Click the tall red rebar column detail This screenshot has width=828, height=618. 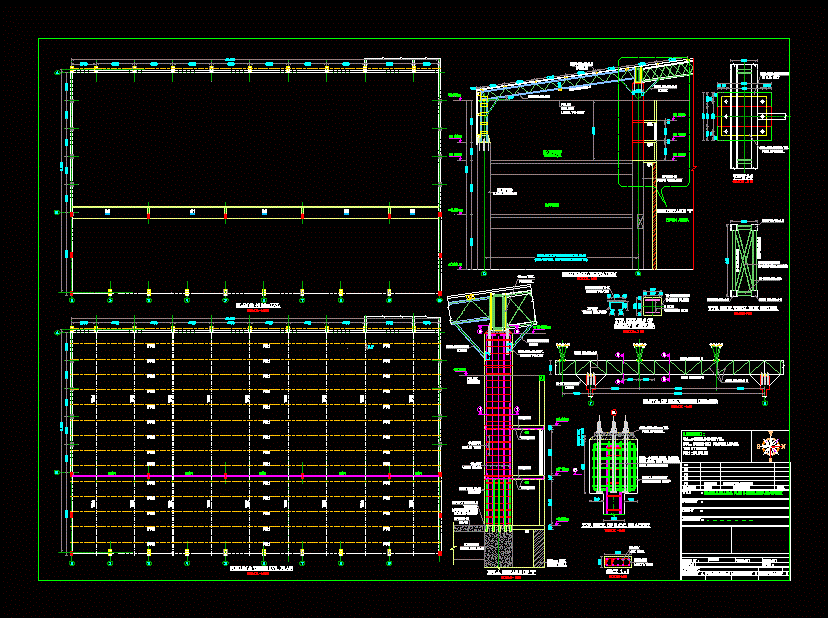coord(499,432)
